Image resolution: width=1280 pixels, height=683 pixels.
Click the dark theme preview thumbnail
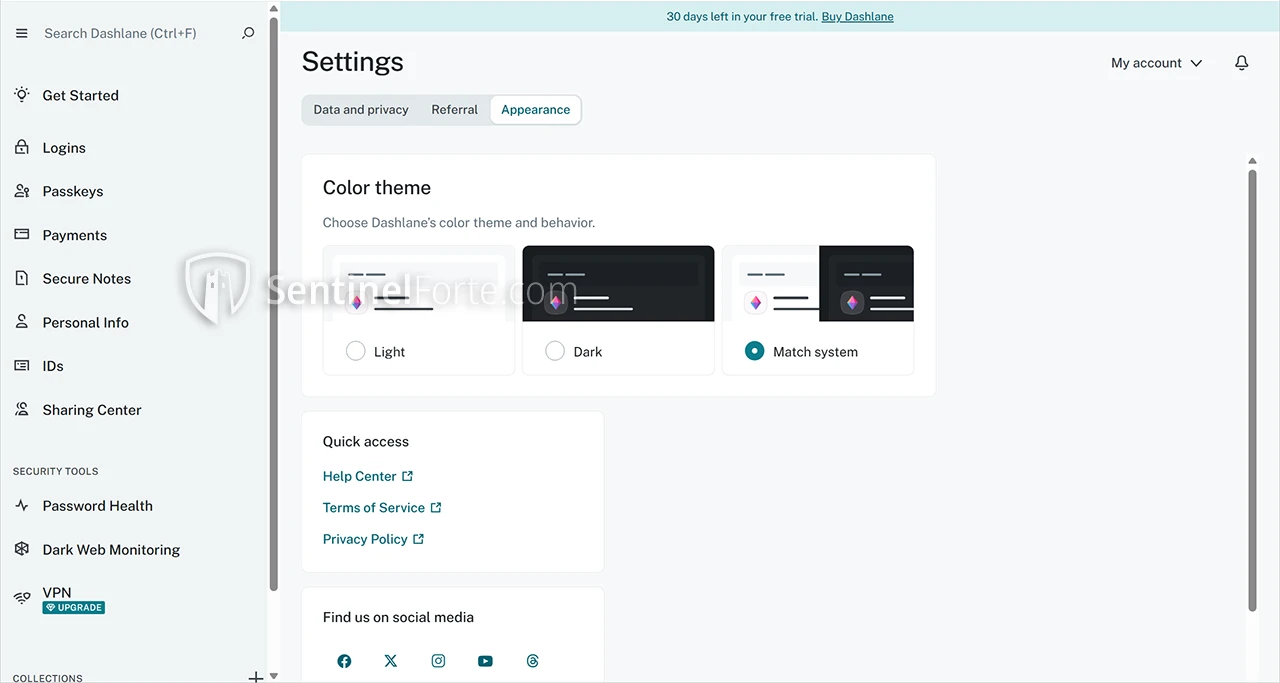[618, 284]
